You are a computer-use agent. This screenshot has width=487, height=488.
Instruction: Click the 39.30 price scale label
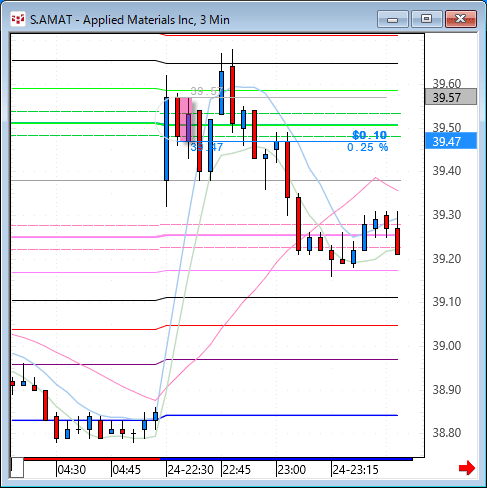coord(447,215)
